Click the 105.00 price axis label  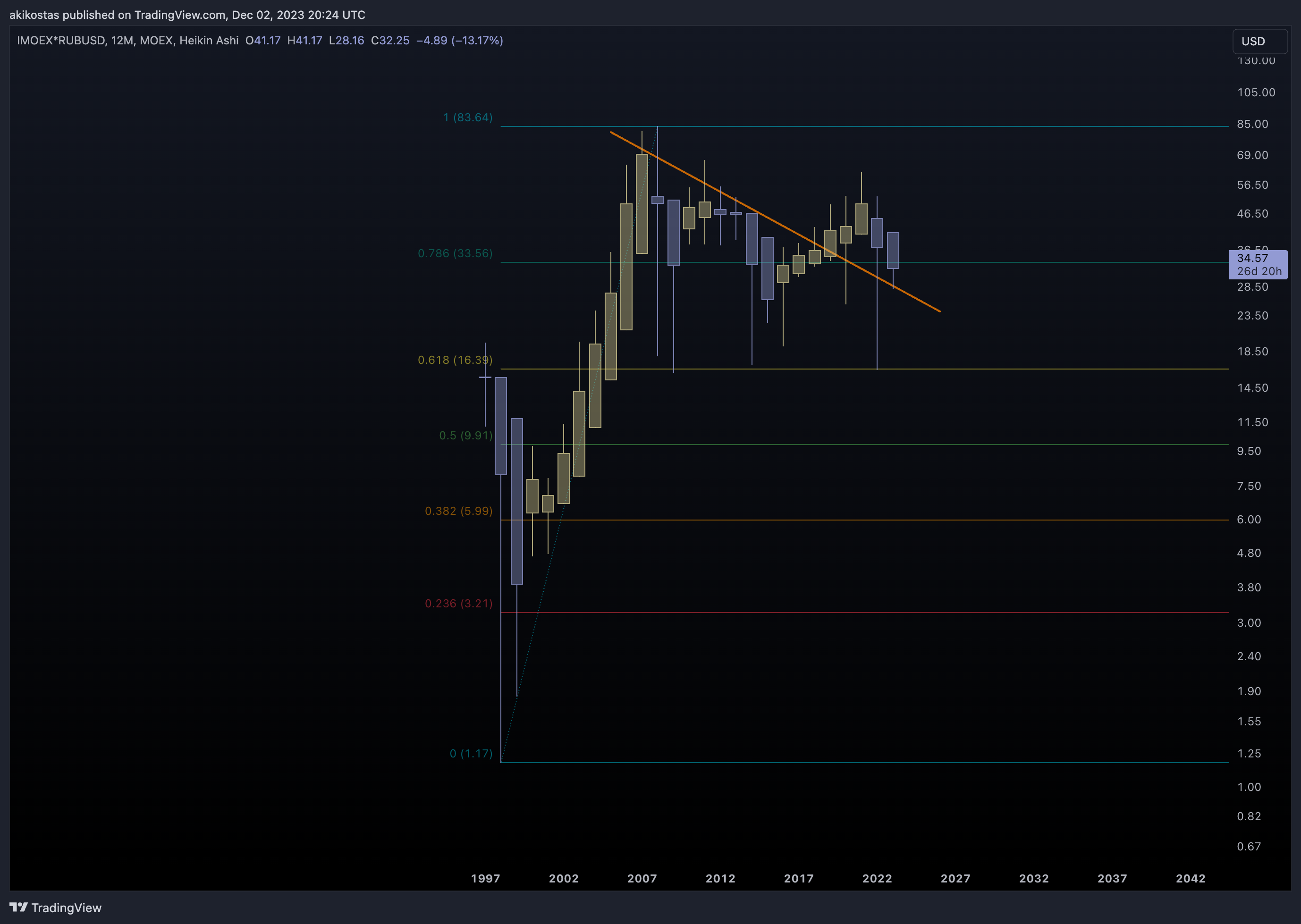1256,92
